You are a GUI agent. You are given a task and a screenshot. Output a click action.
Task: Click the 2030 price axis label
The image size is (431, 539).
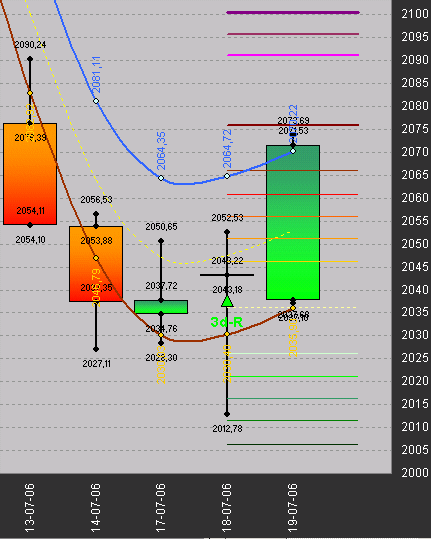415,335
